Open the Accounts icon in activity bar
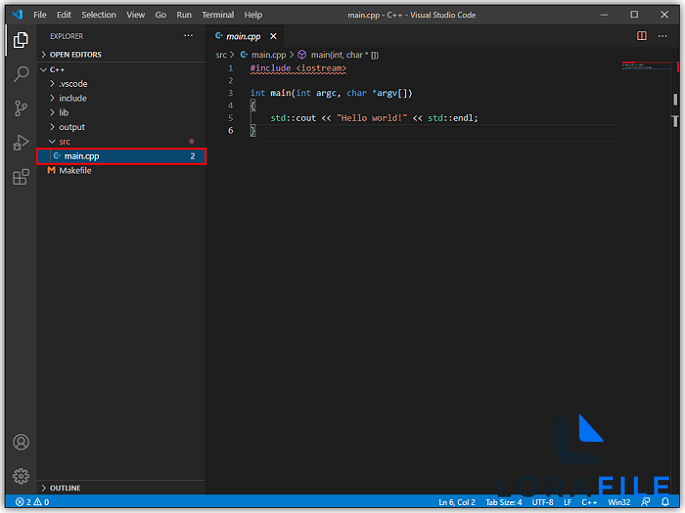The height and width of the screenshot is (513, 685). point(21,442)
